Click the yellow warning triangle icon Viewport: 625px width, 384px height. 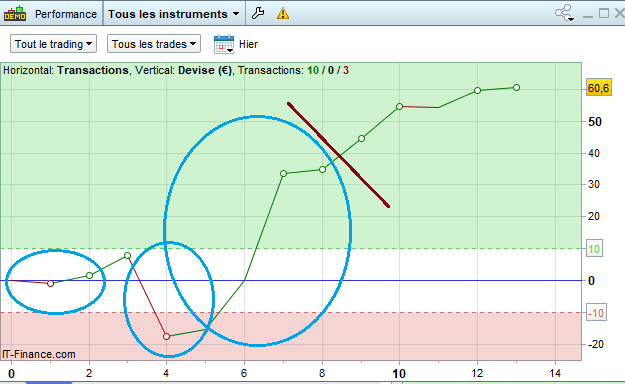pyautogui.click(x=283, y=13)
